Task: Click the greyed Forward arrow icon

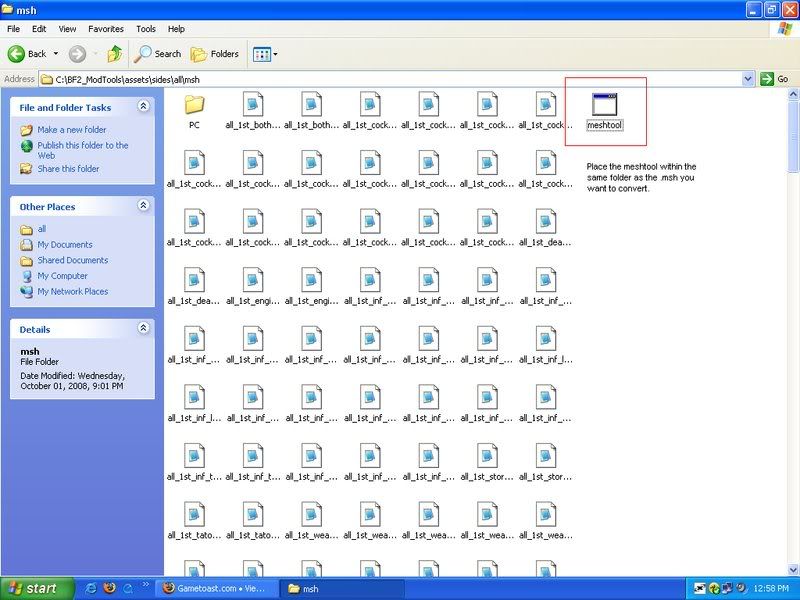Action: tap(78, 54)
